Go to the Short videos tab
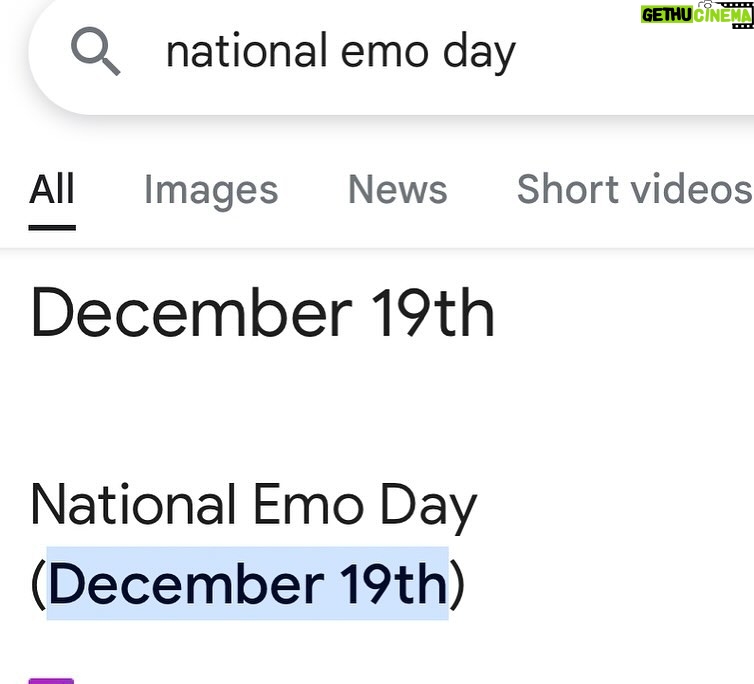Screen dimensions: 754x684 (x=634, y=189)
